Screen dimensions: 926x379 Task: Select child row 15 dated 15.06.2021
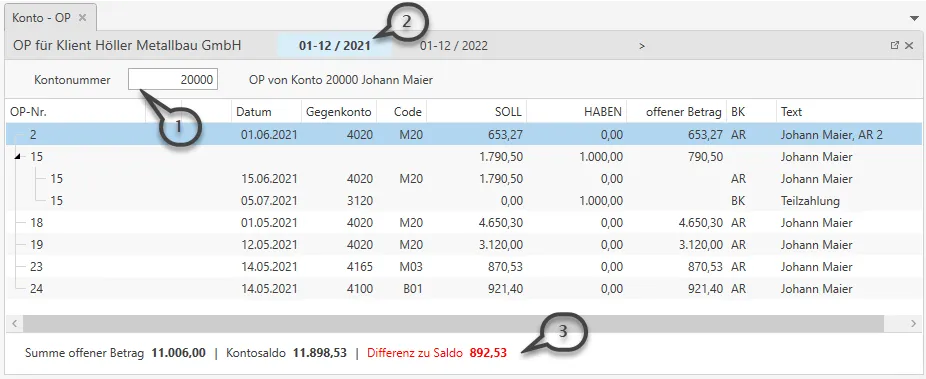tap(464, 179)
